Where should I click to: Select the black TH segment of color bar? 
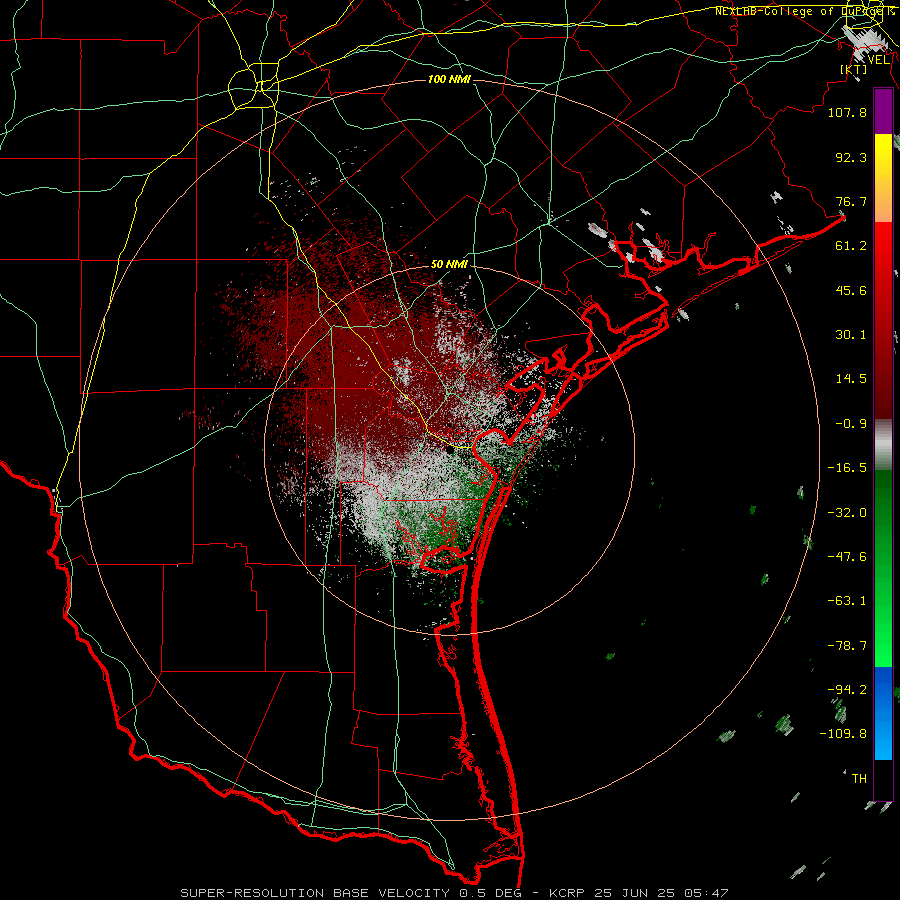[x=883, y=780]
